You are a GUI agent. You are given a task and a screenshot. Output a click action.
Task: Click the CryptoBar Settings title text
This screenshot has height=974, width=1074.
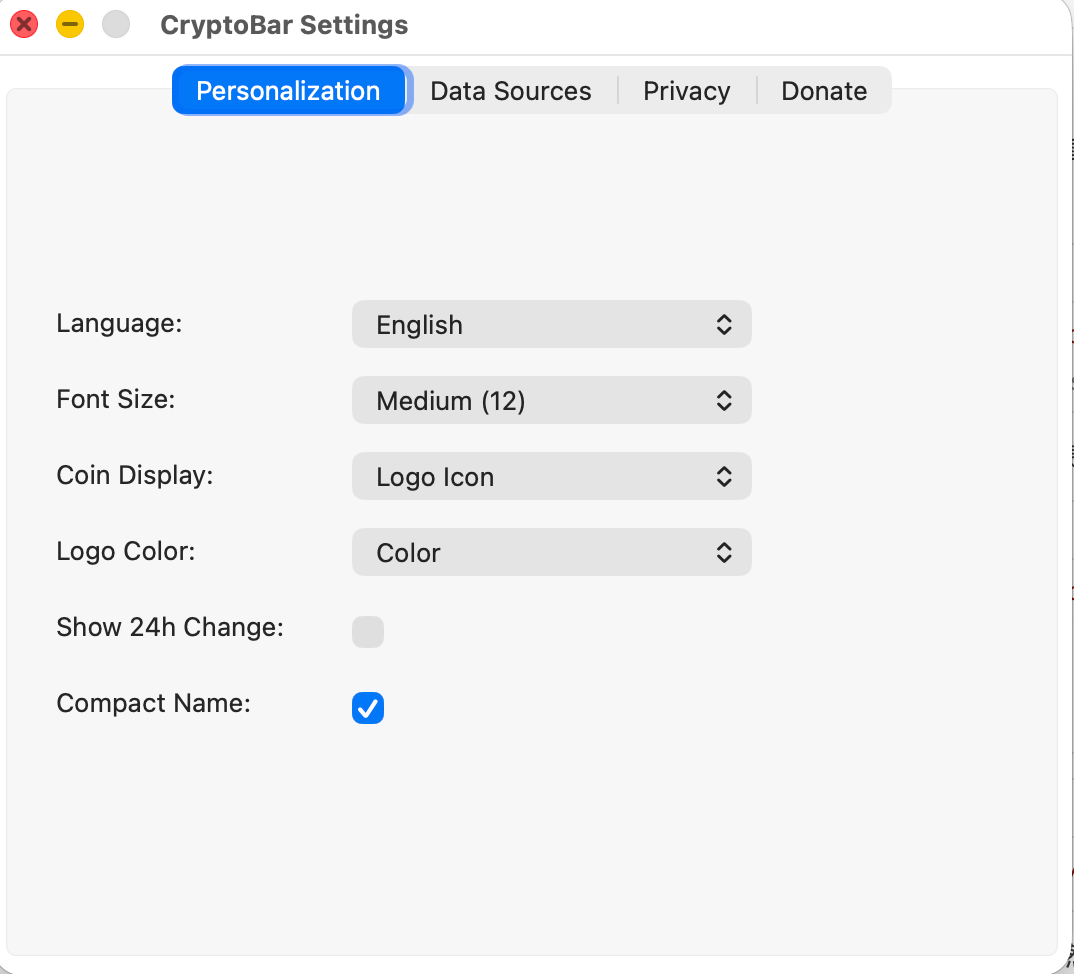[x=284, y=24]
